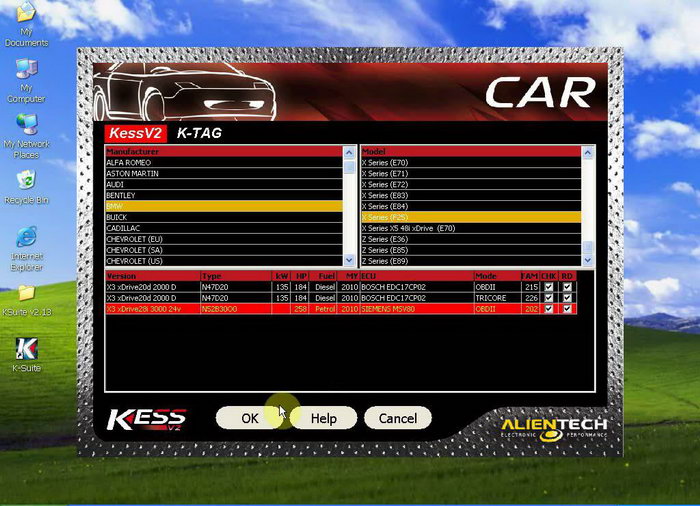
Task: Select X Series (E70) model
Action: click(471, 163)
